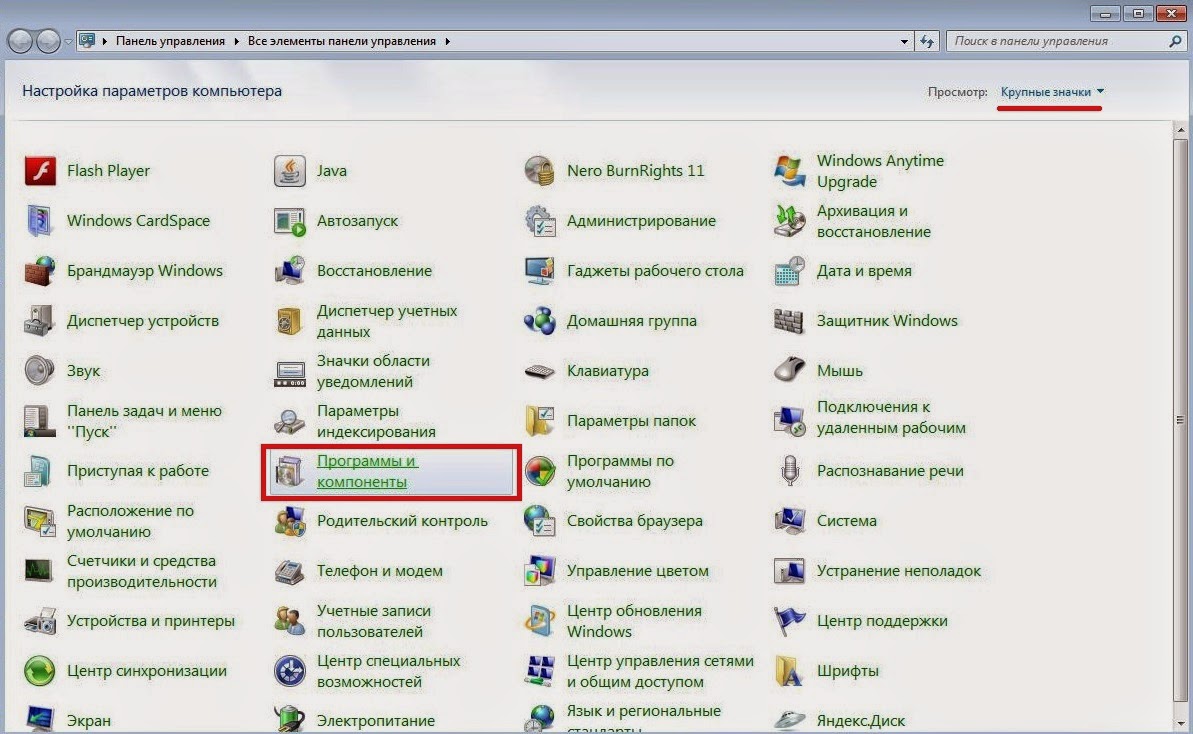The image size is (1193, 734).
Task: Select Все элементы панели управления breadcrumb
Action: click(x=342, y=41)
